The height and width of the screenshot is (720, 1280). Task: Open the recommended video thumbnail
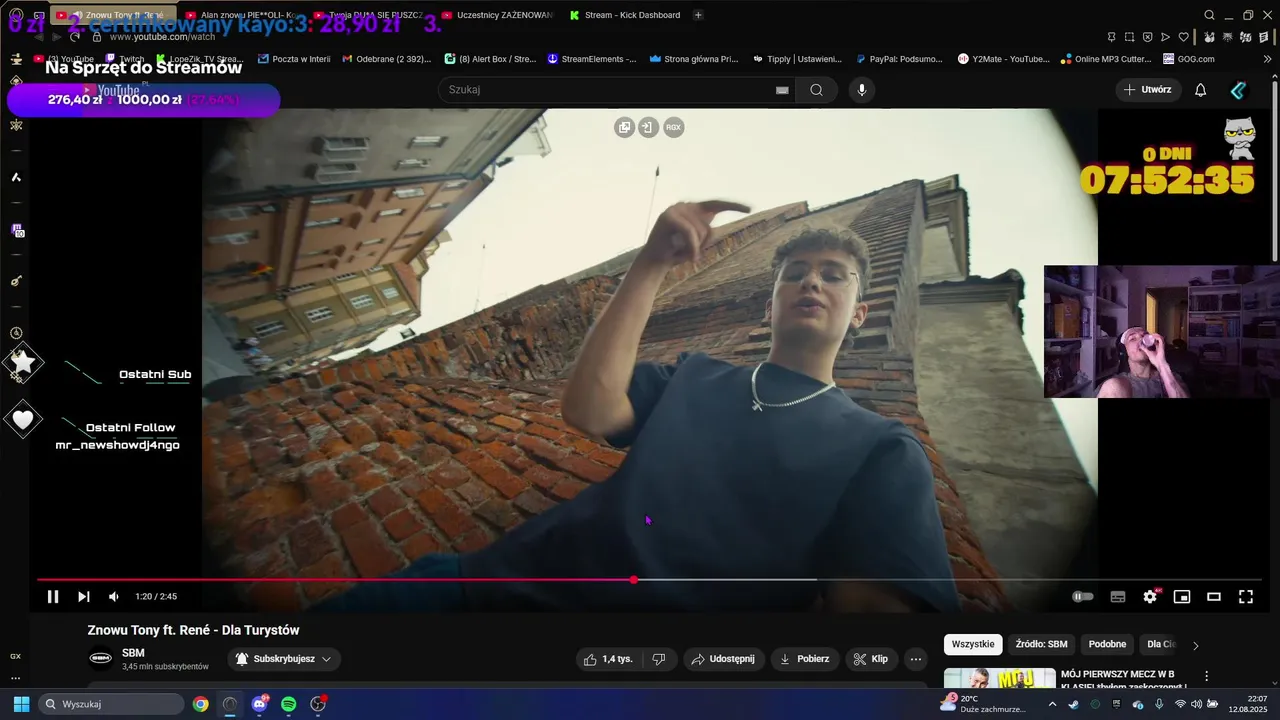pos(999,680)
